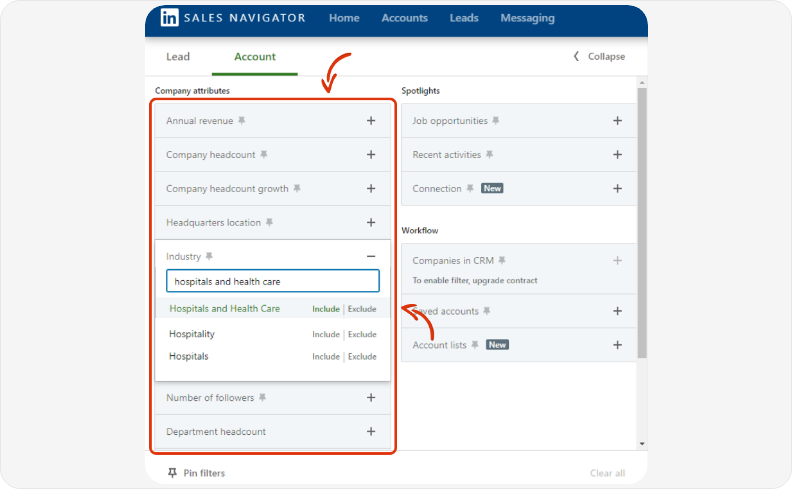Exclude the Hospitality industry
Image resolution: width=792 pixels, height=489 pixels.
point(362,334)
